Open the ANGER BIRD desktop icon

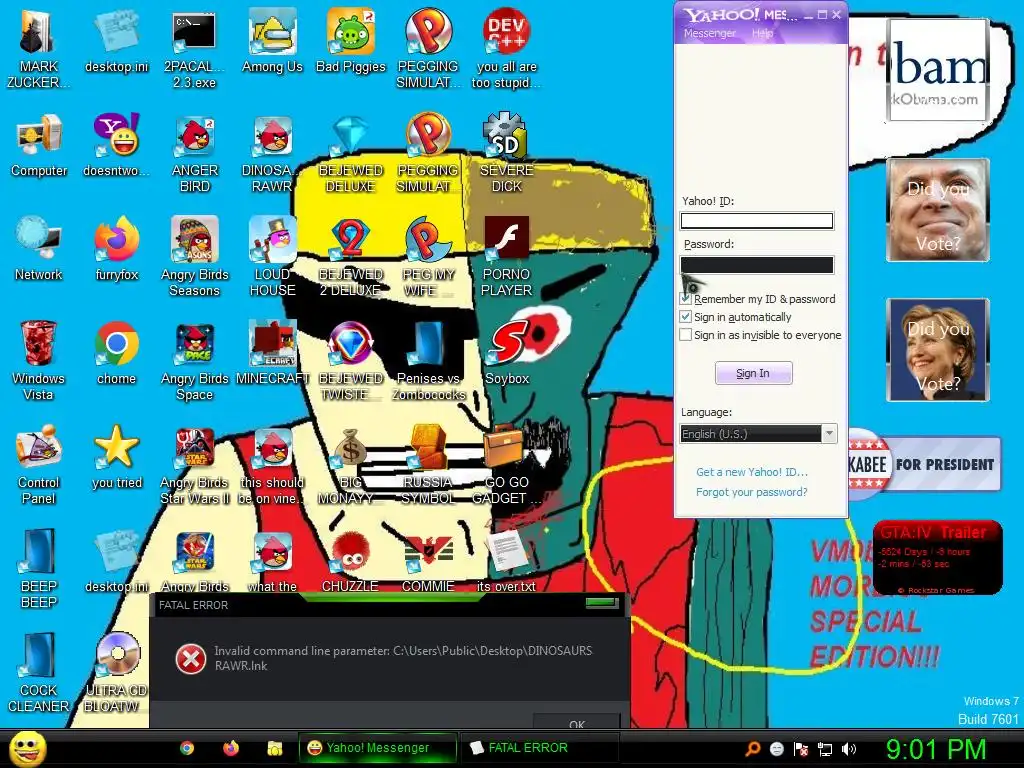click(x=195, y=153)
